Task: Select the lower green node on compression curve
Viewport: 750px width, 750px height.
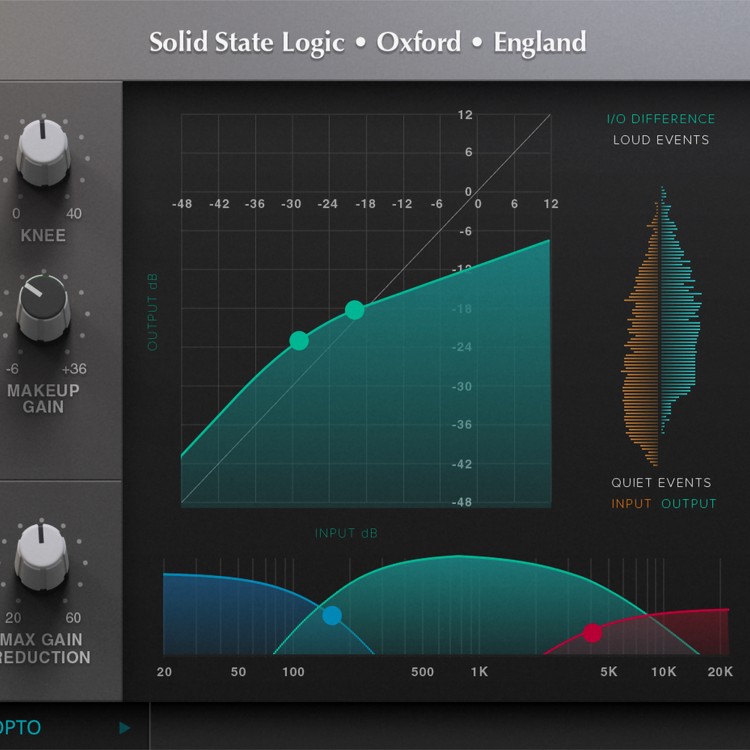Action: coord(299,341)
